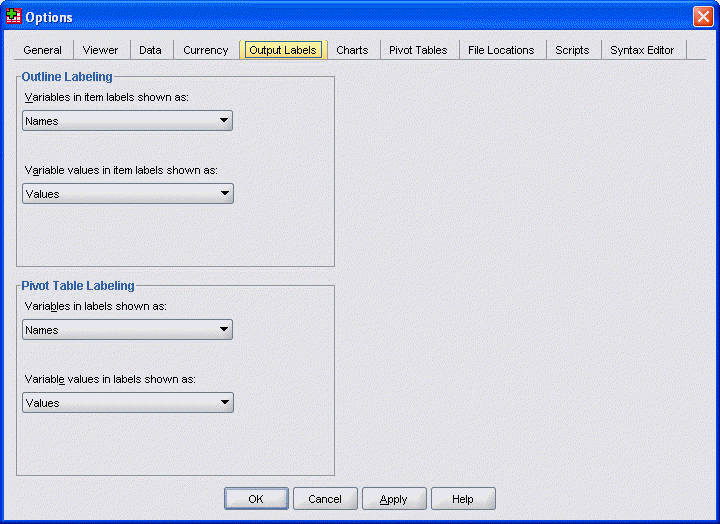This screenshot has width=720, height=524.
Task: Select the Data tab
Action: point(150,50)
